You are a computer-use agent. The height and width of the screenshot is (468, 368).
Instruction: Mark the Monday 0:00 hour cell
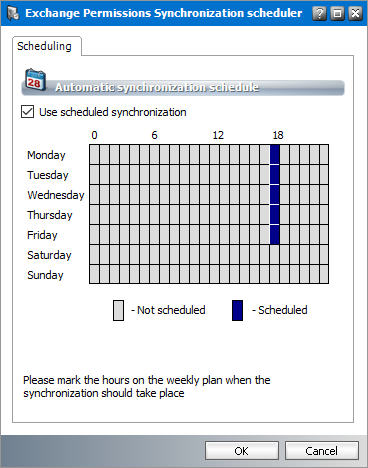(x=95, y=155)
